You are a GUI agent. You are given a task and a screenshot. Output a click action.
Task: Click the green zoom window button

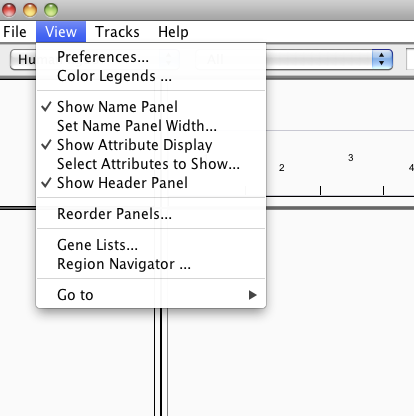[x=51, y=10]
